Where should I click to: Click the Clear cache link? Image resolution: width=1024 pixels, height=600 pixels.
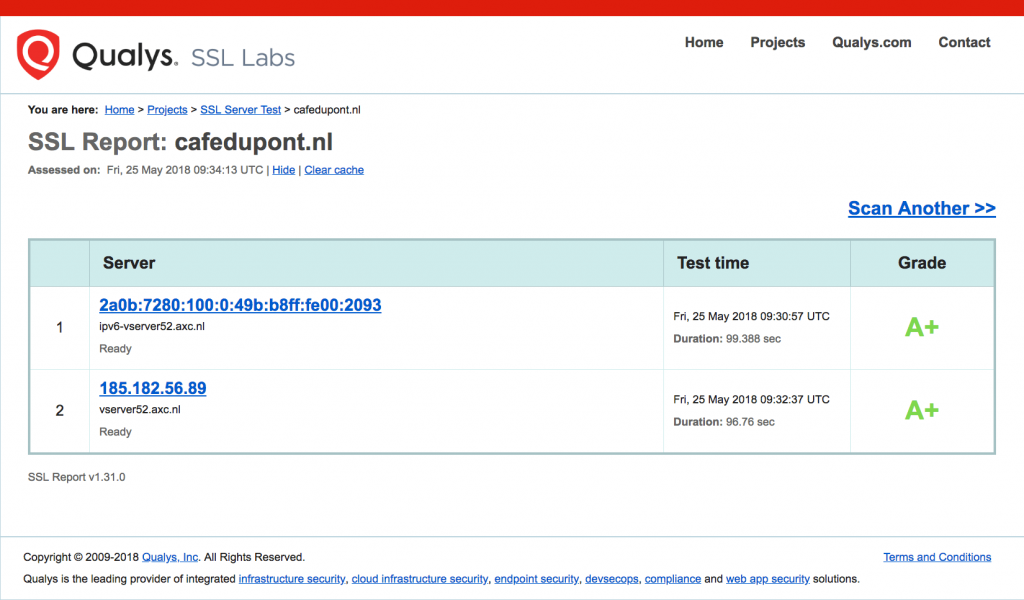[x=334, y=170]
